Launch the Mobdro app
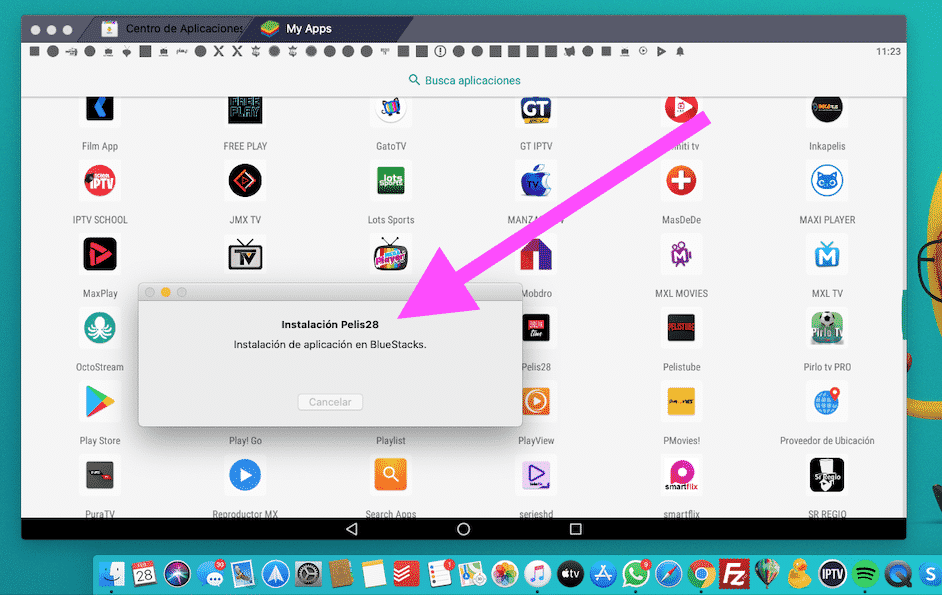The height and width of the screenshot is (595, 942). [x=536, y=254]
